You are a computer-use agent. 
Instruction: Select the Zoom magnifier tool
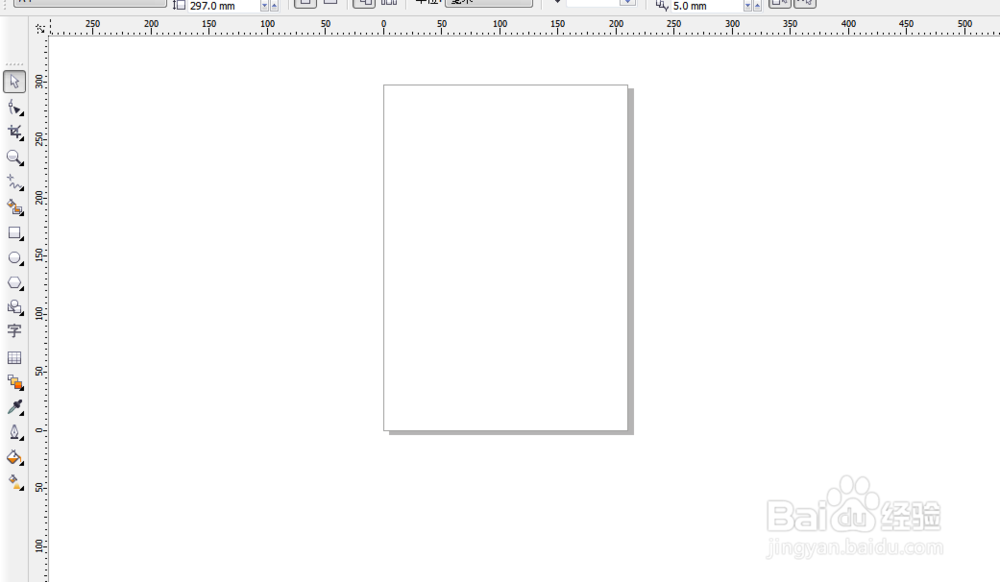(15, 157)
